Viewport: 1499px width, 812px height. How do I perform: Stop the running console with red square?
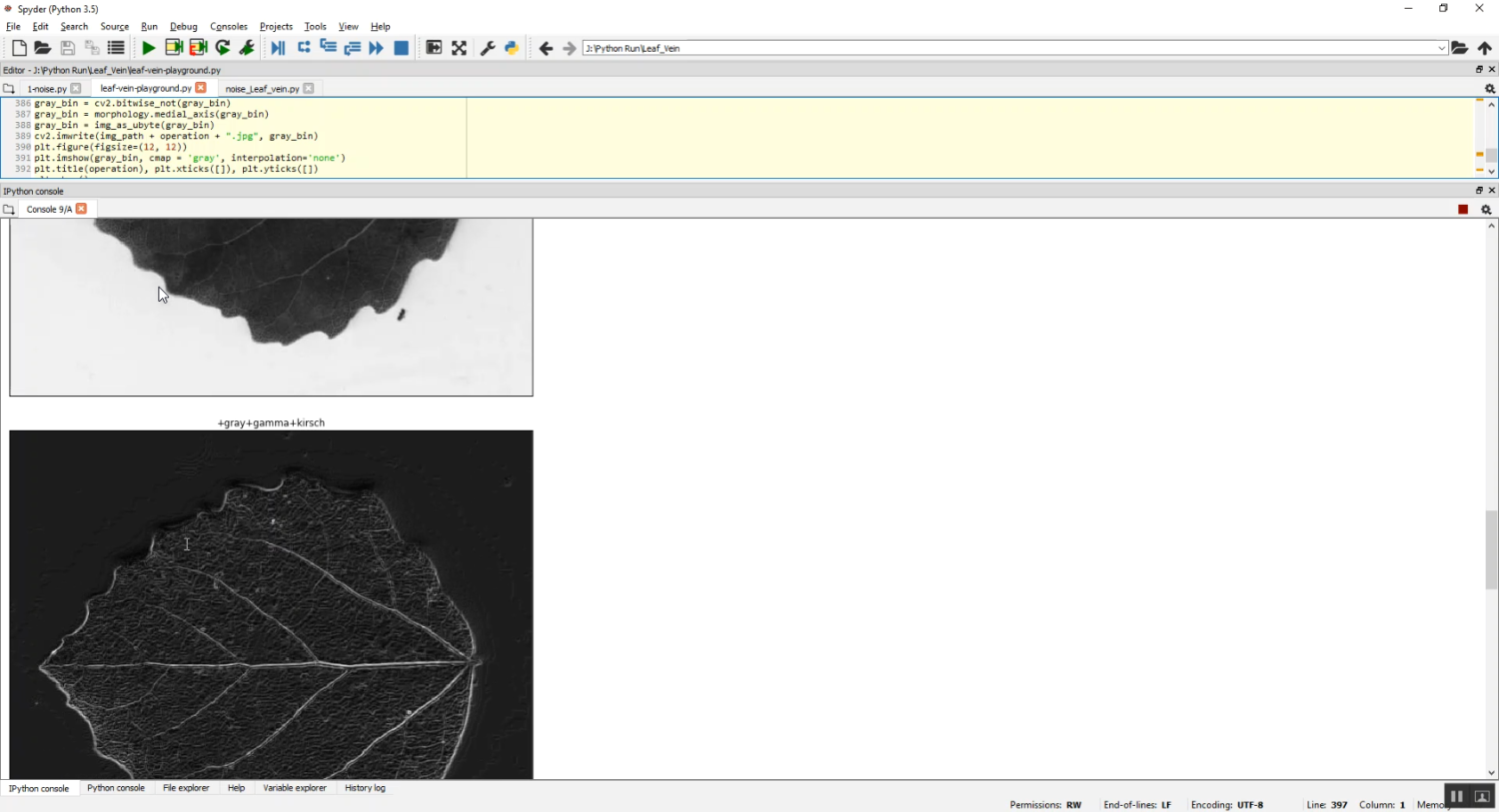point(1463,210)
